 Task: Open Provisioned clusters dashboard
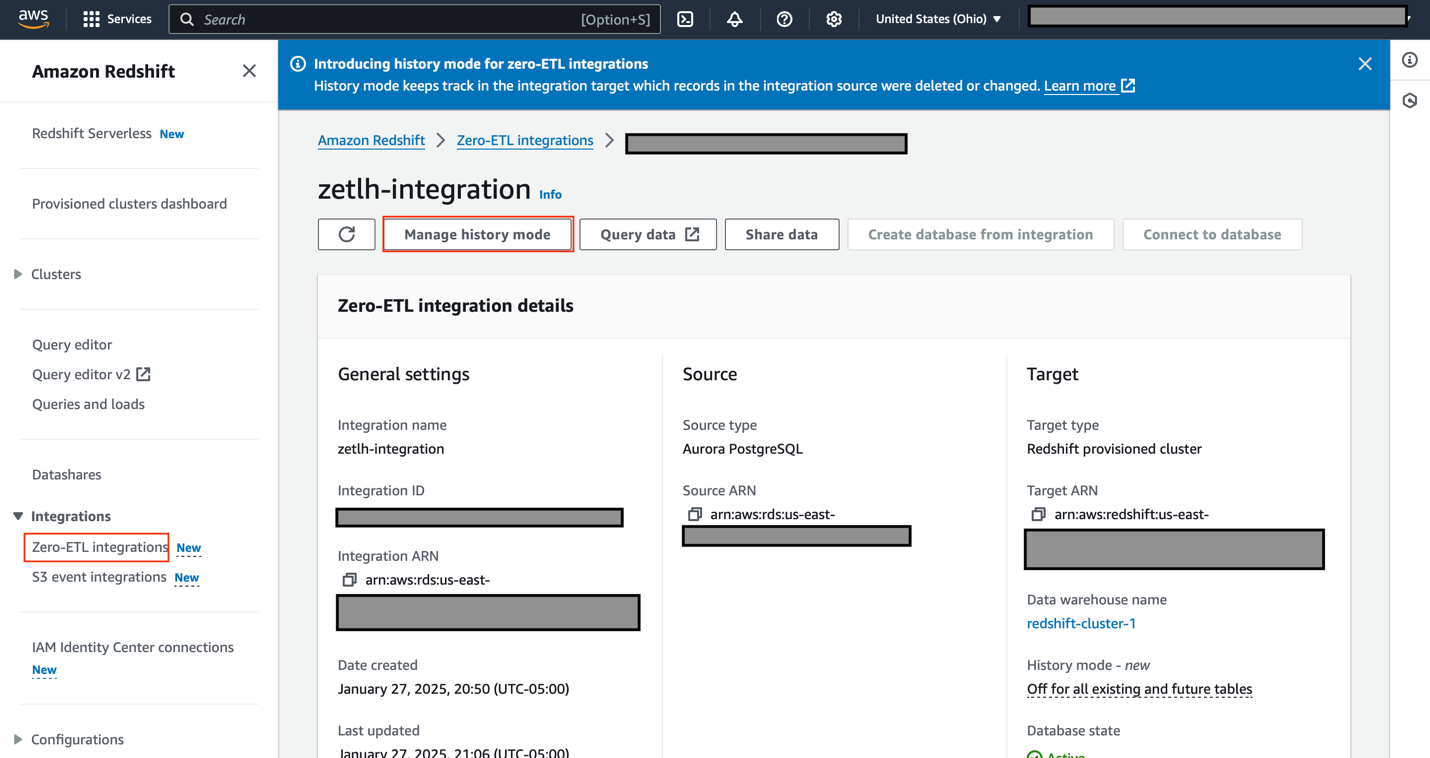tap(130, 204)
